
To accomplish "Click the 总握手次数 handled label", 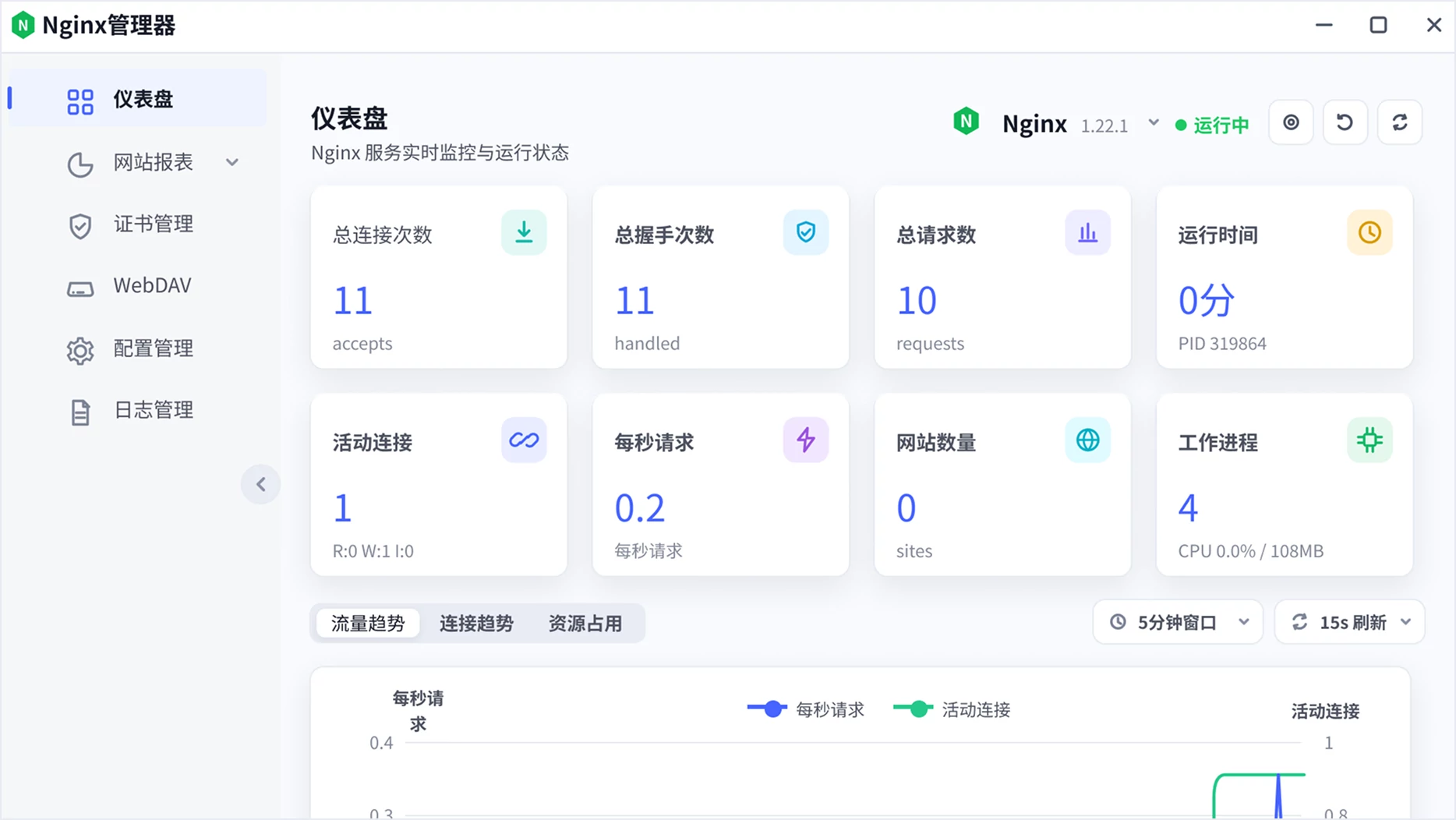I will click(647, 344).
